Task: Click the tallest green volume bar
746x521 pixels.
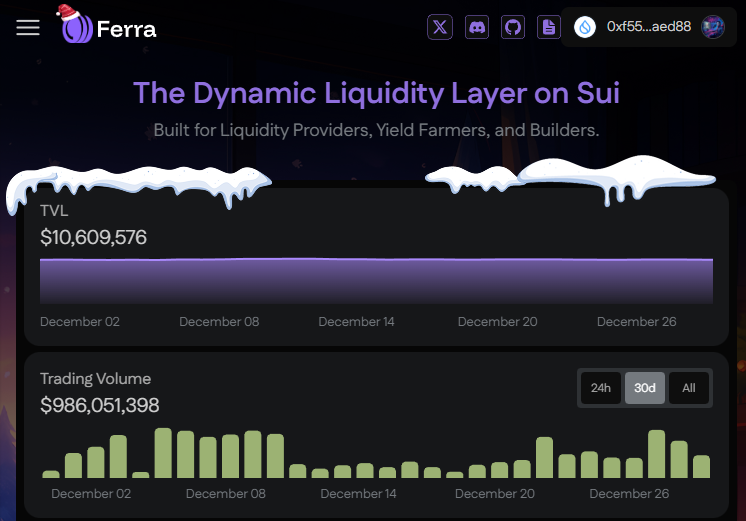Action: point(163,452)
